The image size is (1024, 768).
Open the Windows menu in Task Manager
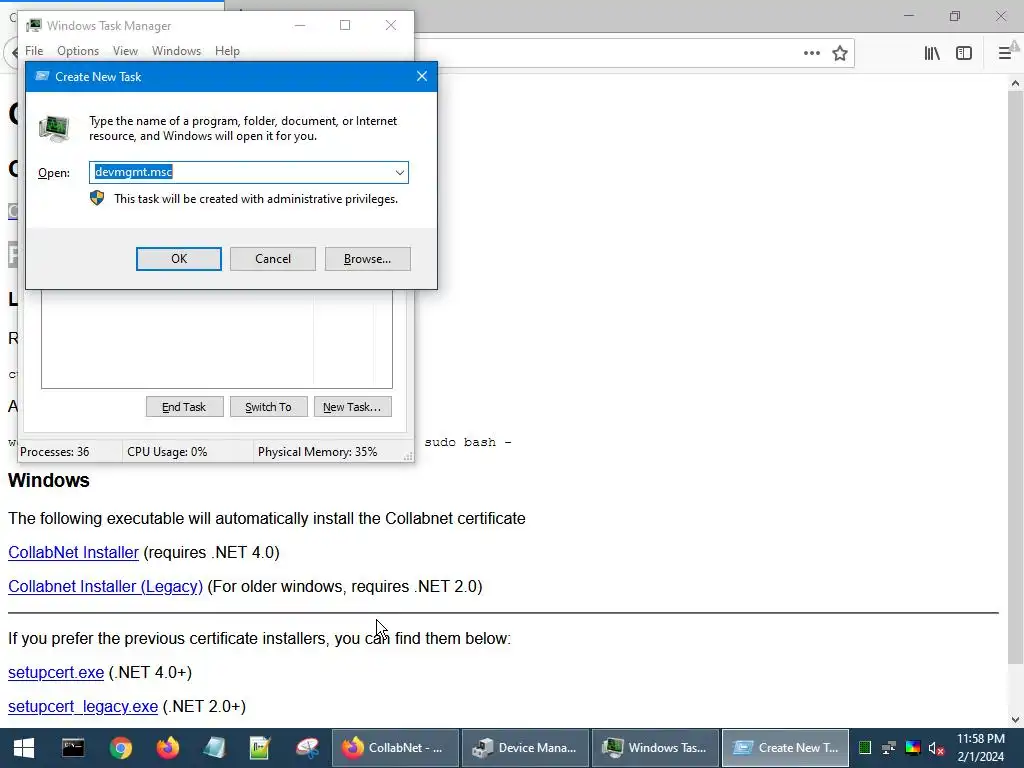tap(176, 51)
